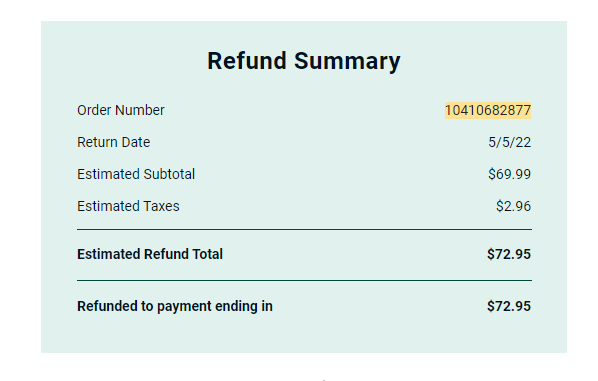Select the return date value 5/5/22
Image resolution: width=598 pixels, height=381 pixels.
(510, 143)
